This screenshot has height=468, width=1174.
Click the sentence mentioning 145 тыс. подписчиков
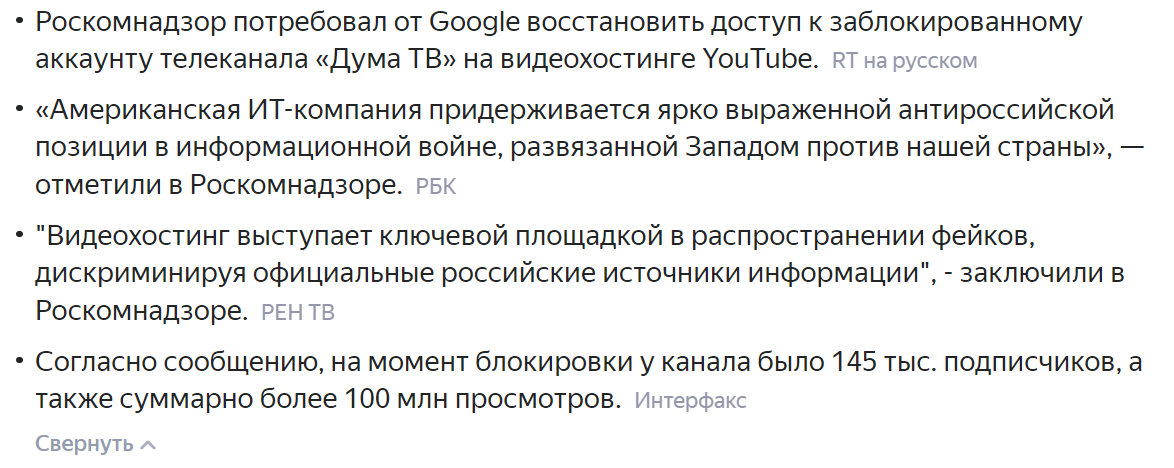588,380
